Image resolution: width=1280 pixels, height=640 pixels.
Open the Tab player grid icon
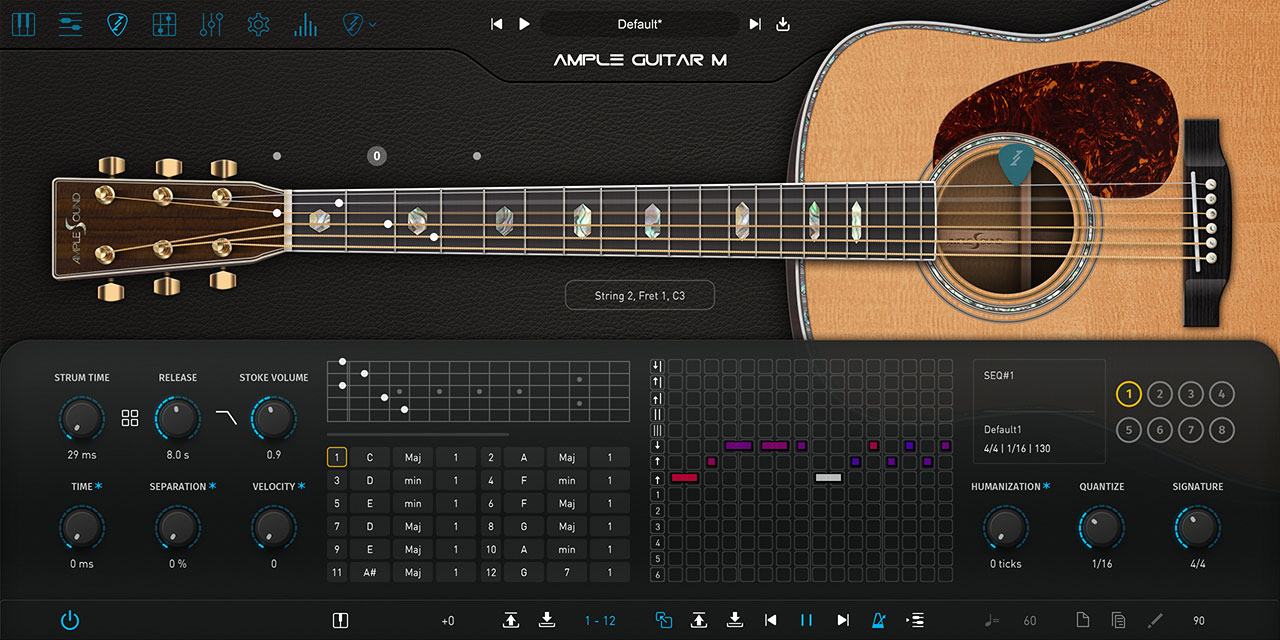pos(164,24)
